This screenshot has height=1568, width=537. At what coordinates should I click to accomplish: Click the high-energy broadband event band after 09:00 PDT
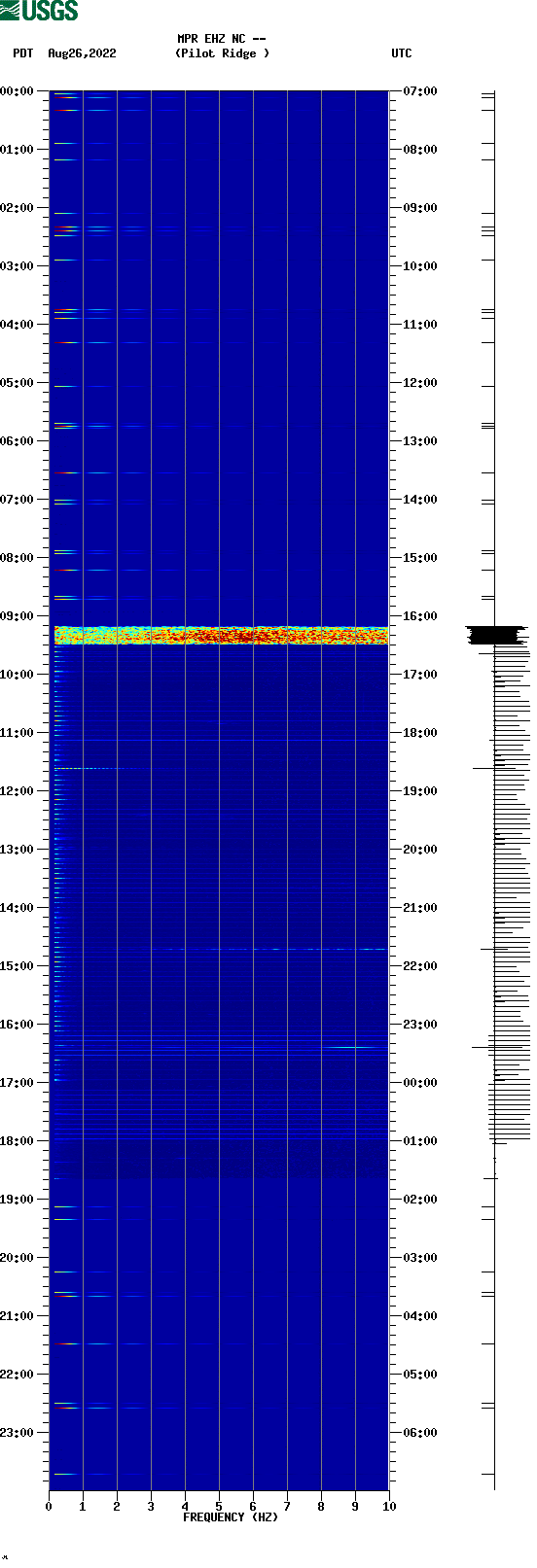(x=222, y=636)
